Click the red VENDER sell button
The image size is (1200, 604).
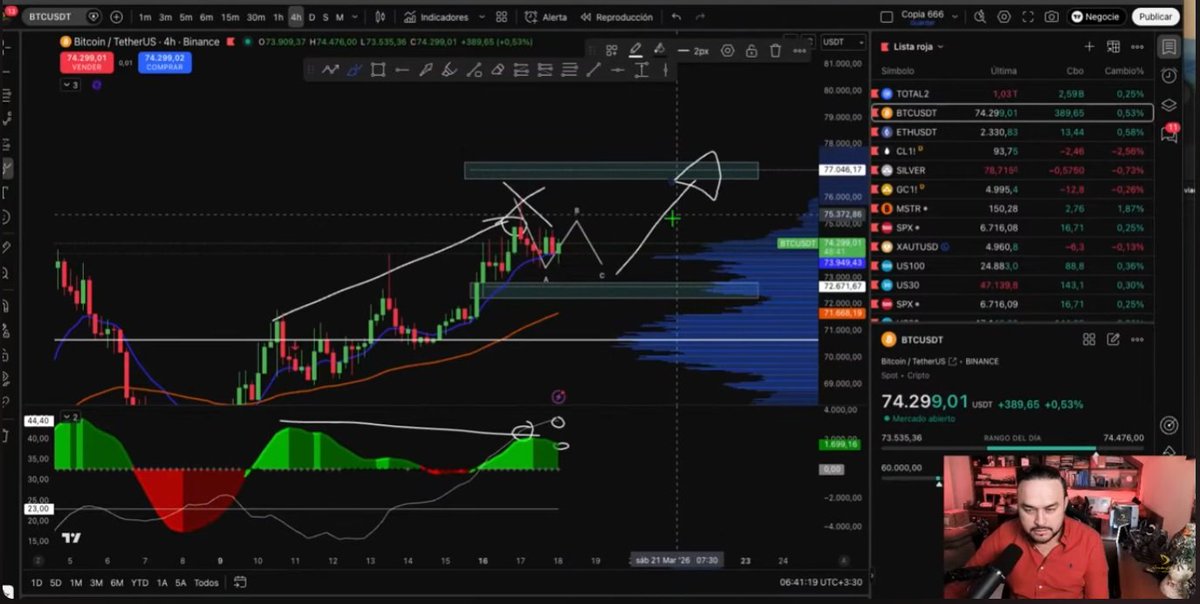click(x=86, y=62)
